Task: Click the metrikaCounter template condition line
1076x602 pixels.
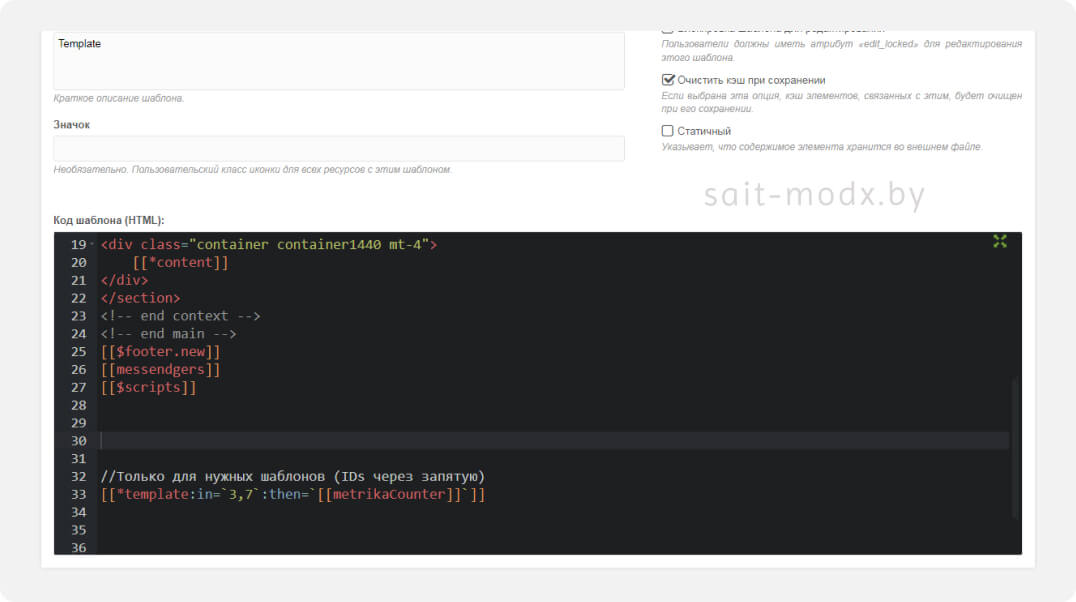Action: pyautogui.click(x=292, y=495)
